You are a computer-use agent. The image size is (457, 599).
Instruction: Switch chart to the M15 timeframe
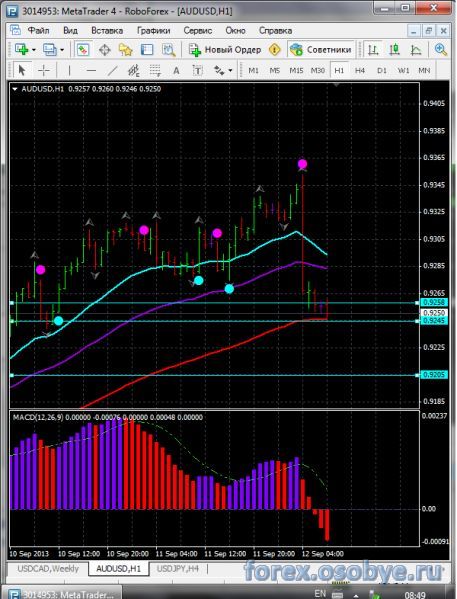point(296,70)
